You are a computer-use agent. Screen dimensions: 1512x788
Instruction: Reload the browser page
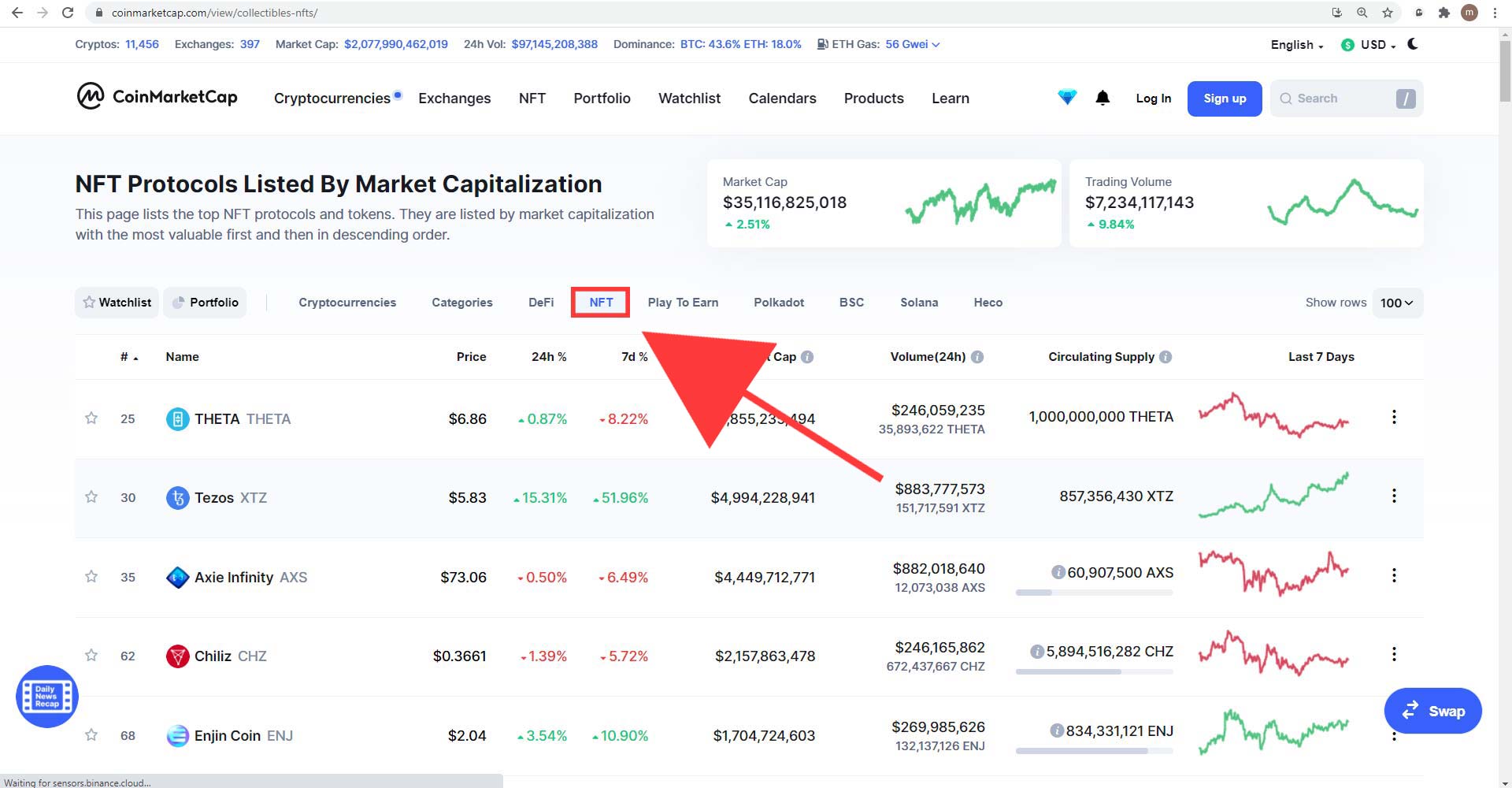click(x=68, y=13)
